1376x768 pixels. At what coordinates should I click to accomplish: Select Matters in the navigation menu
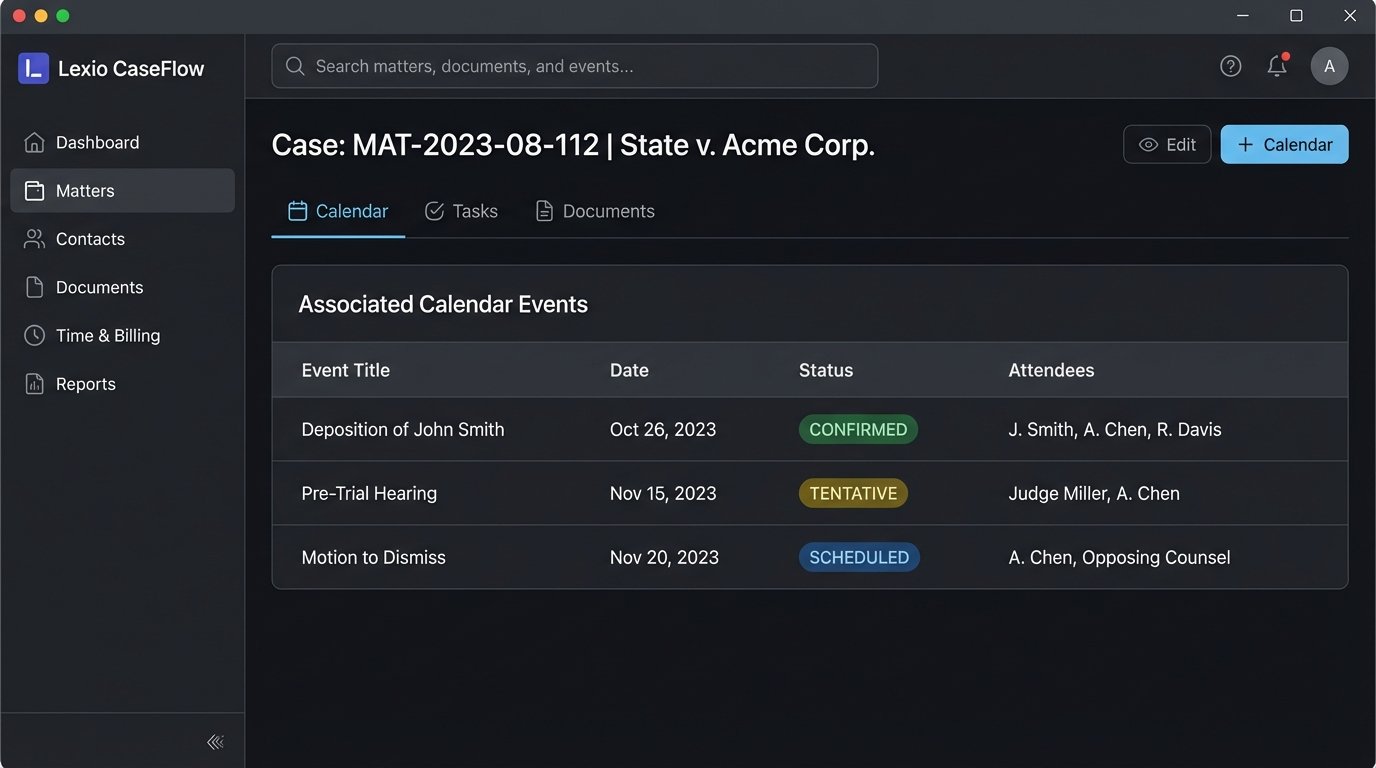[x=85, y=190]
